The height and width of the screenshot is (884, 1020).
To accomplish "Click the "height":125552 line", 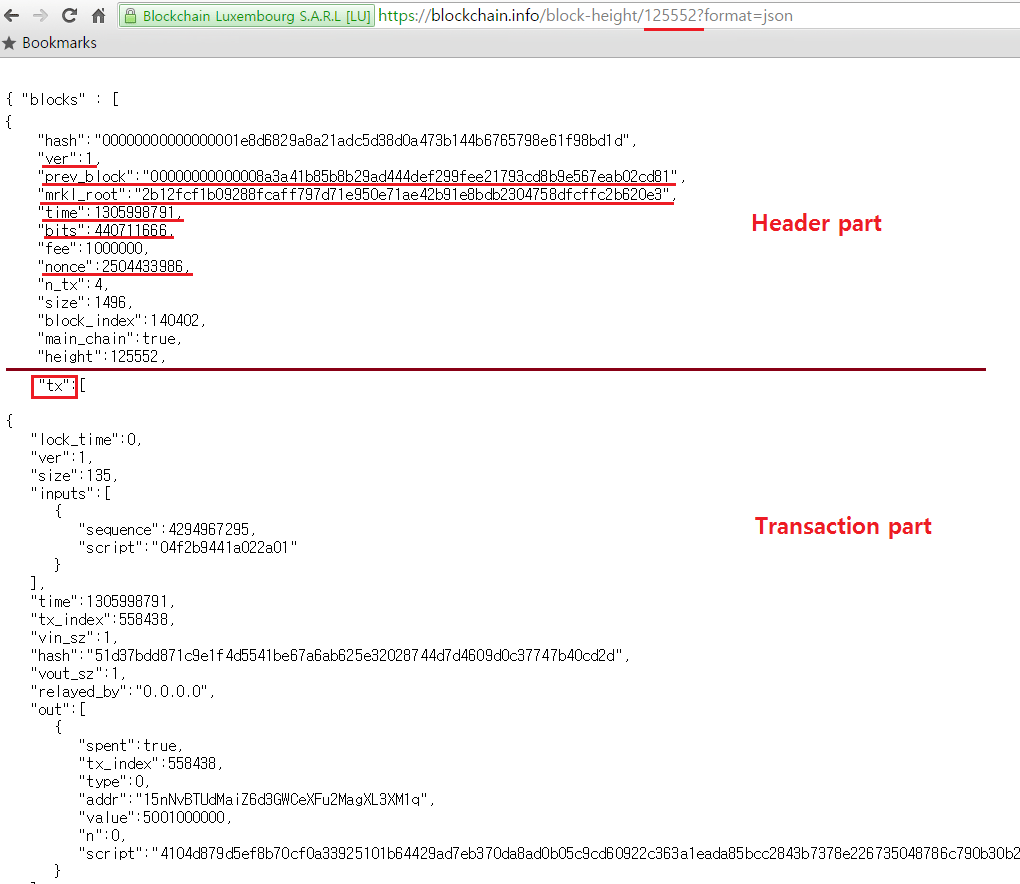I will [x=101, y=356].
